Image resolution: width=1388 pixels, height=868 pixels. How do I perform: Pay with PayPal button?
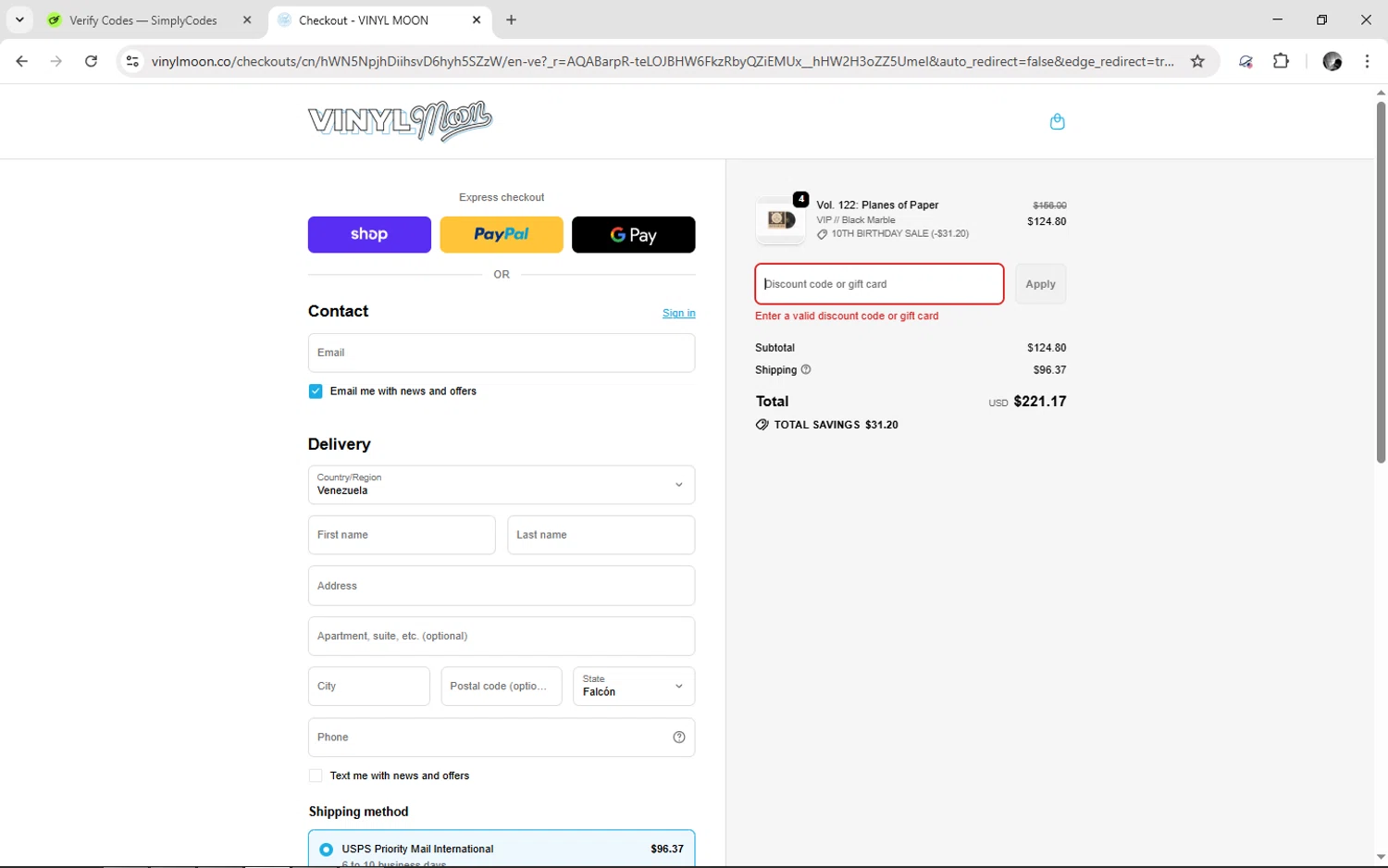(502, 234)
